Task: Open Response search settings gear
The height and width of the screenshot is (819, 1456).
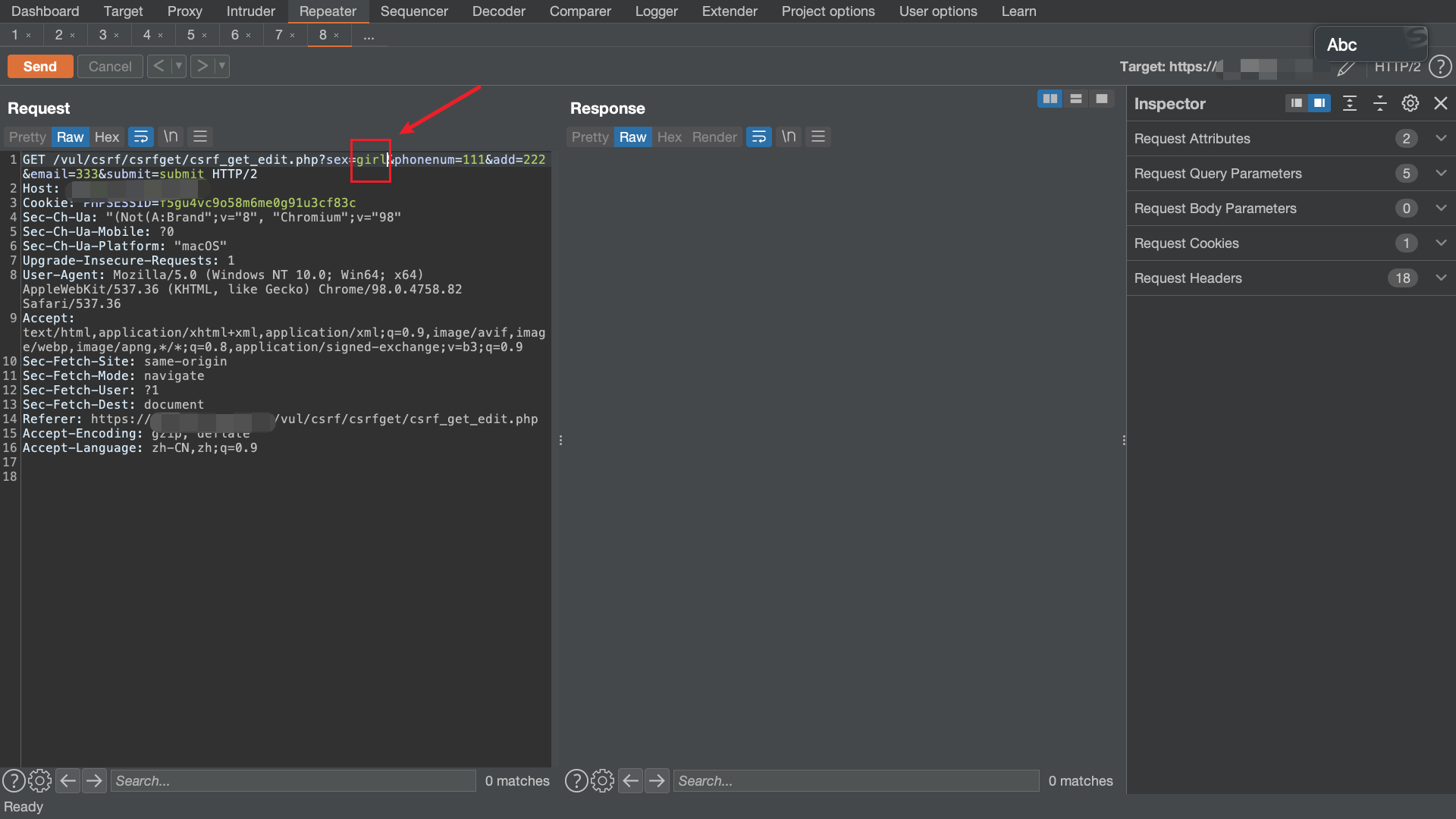Action: tap(602, 780)
